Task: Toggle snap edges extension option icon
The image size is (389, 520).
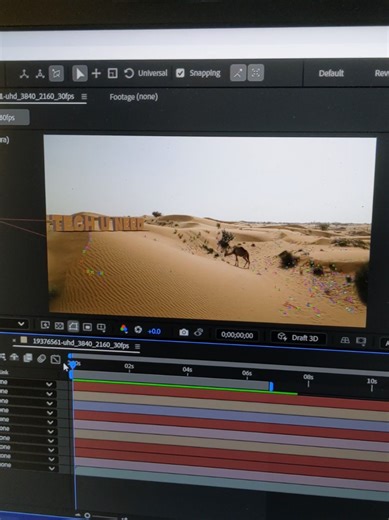Action: click(238, 73)
